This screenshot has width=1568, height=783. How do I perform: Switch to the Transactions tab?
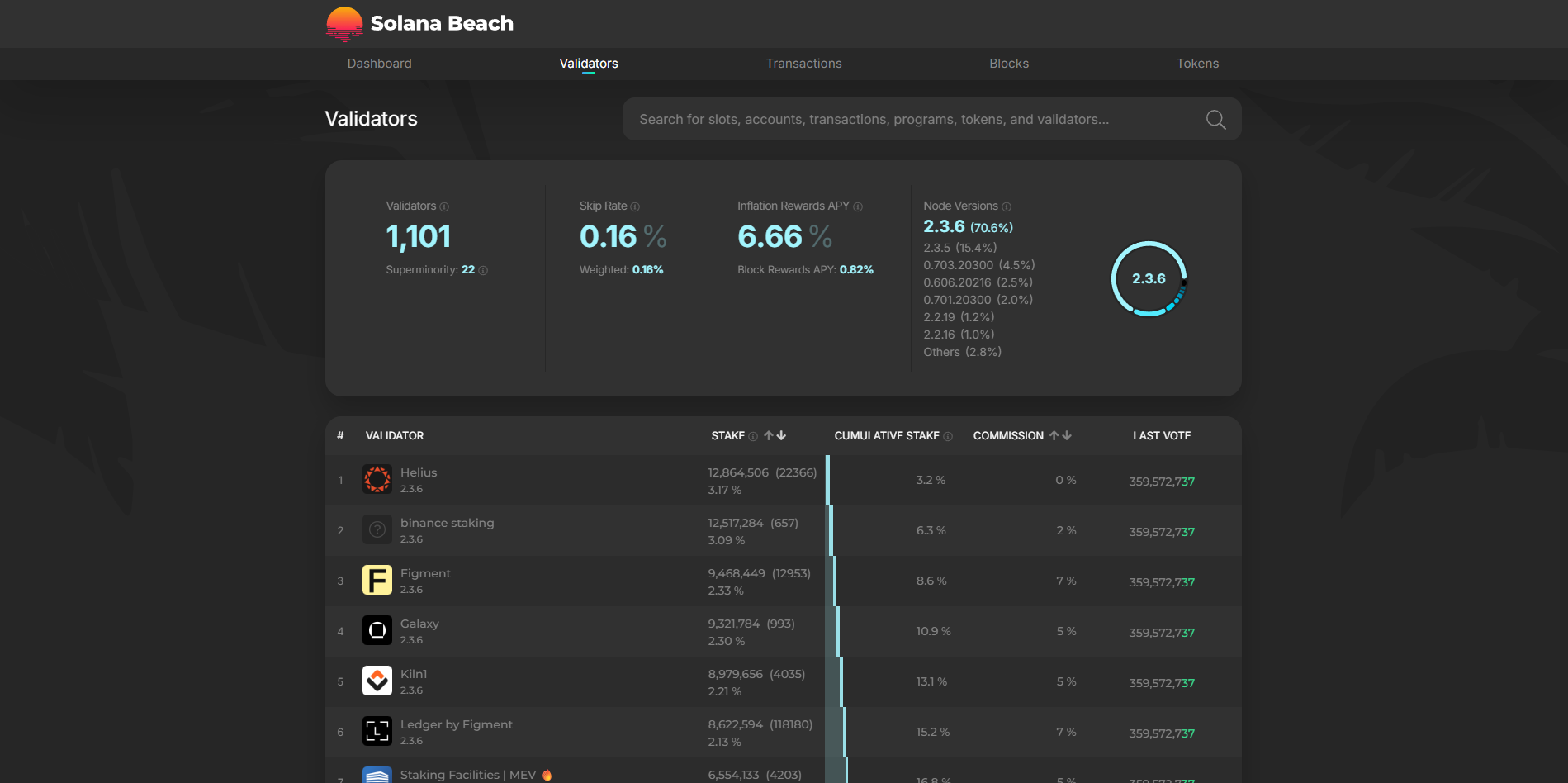coord(803,64)
